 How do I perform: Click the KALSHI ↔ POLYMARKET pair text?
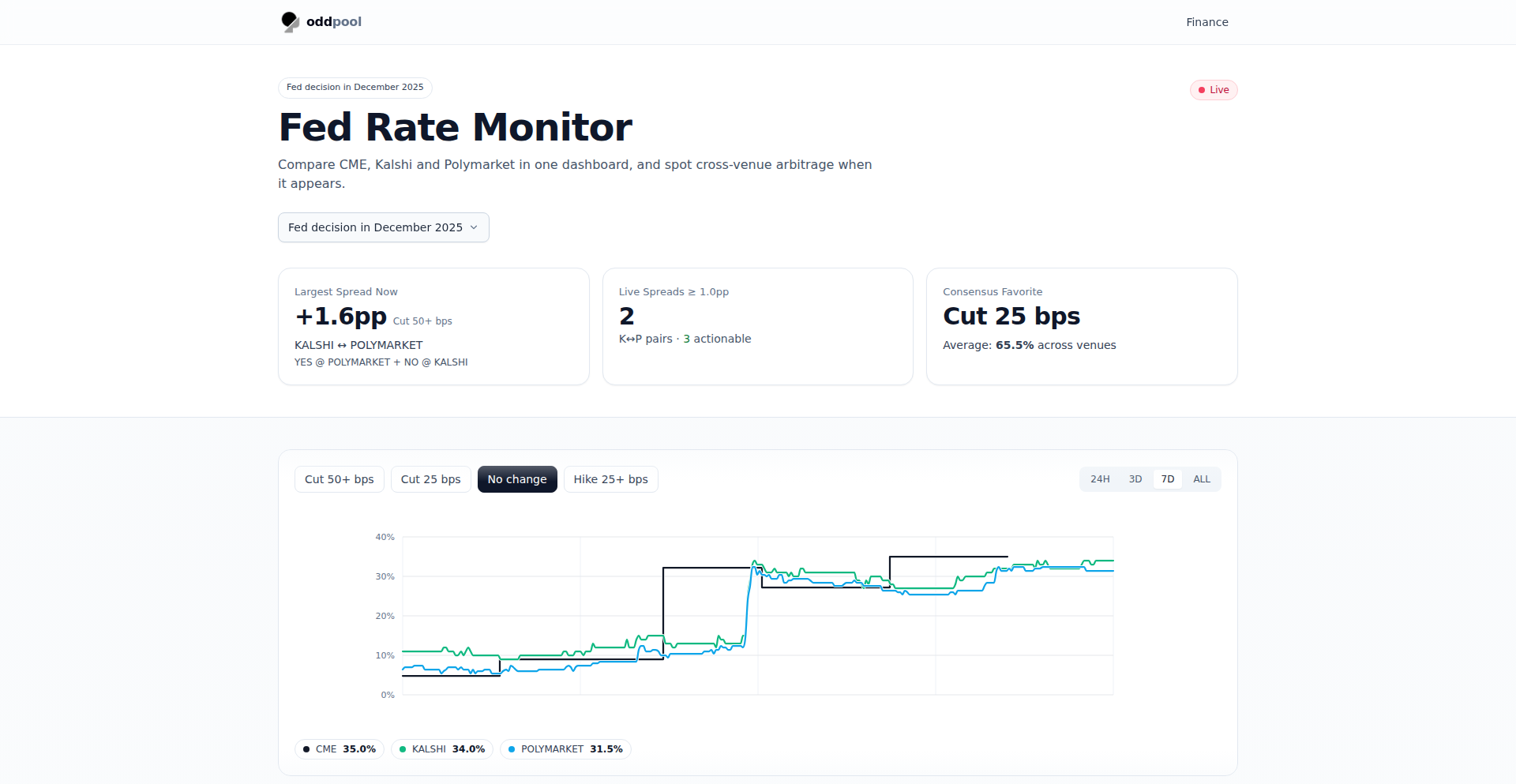[x=358, y=345]
